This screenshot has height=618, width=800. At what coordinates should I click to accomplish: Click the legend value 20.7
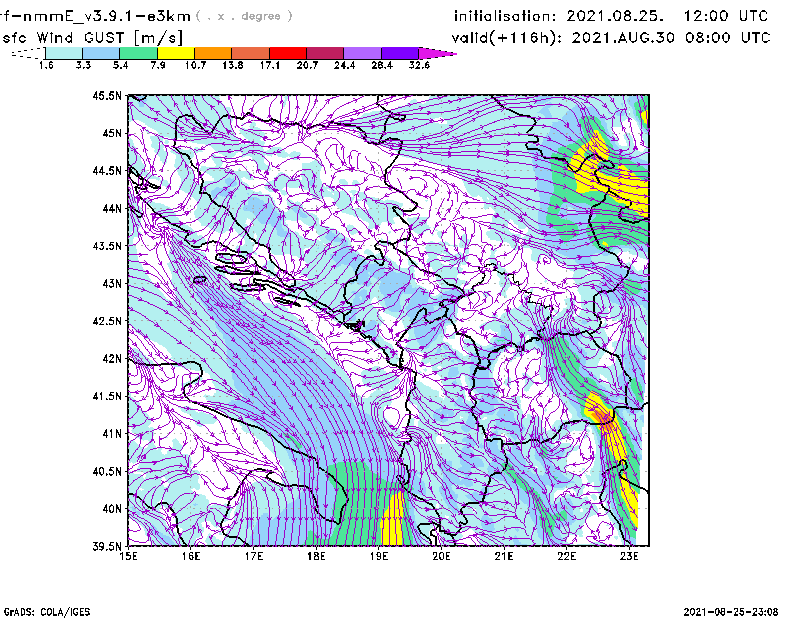point(307,65)
